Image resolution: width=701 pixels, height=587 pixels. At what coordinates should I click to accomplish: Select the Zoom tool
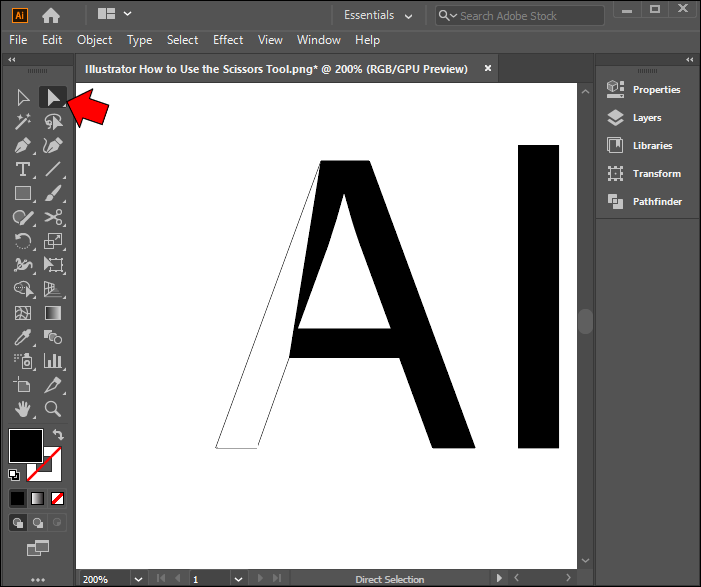pyautogui.click(x=53, y=409)
